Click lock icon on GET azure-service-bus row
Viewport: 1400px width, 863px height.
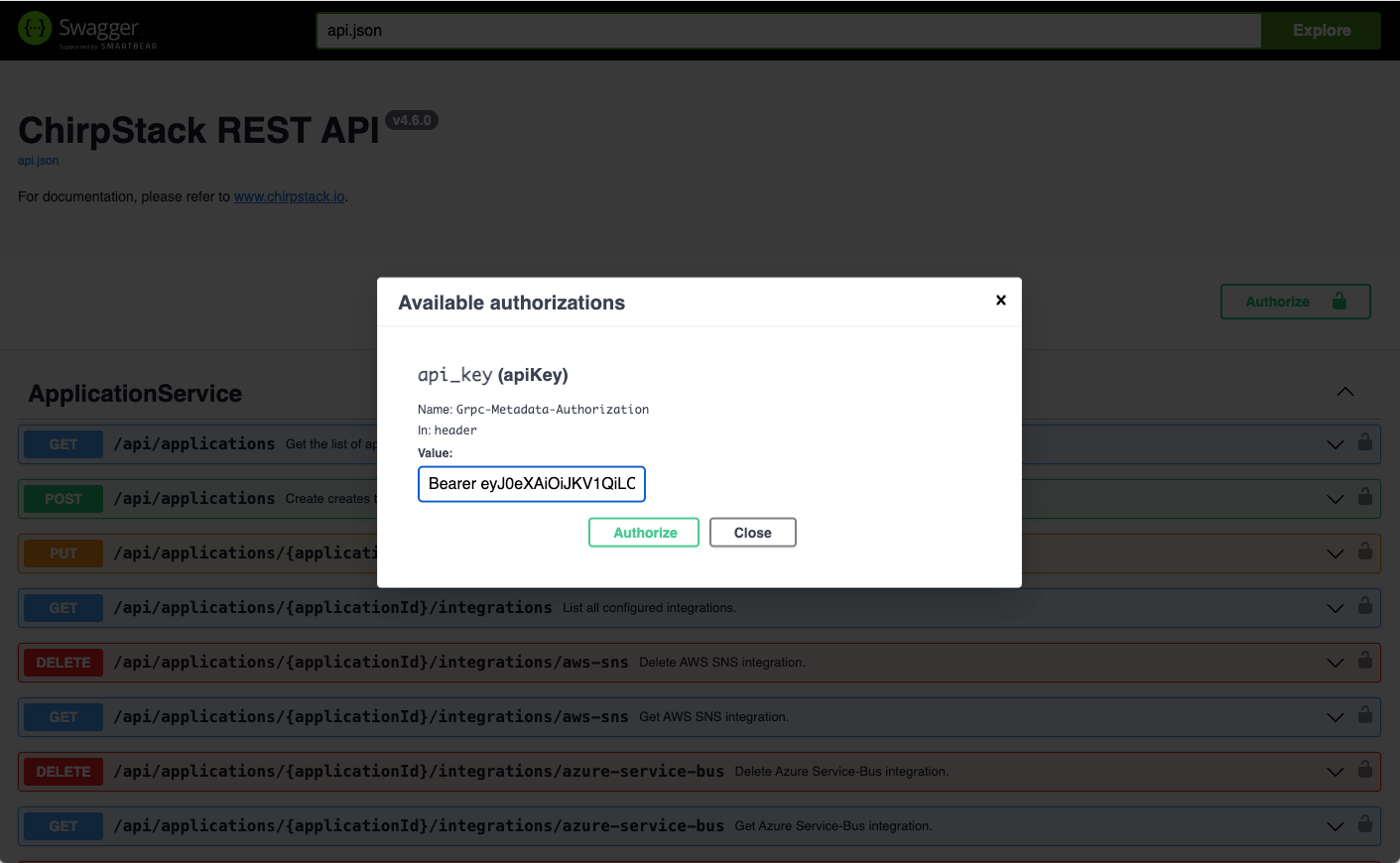tap(1365, 824)
